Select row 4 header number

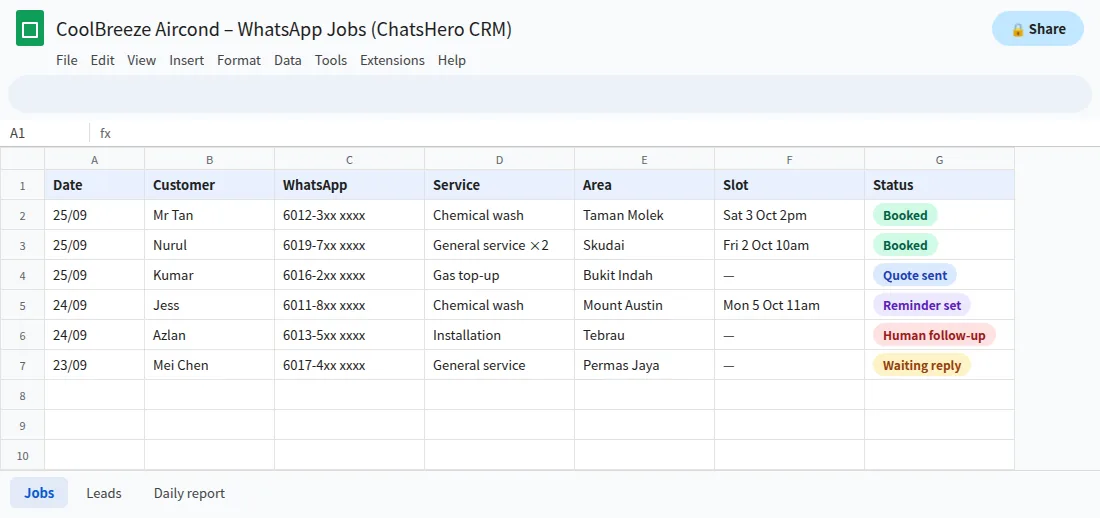[x=22, y=275]
